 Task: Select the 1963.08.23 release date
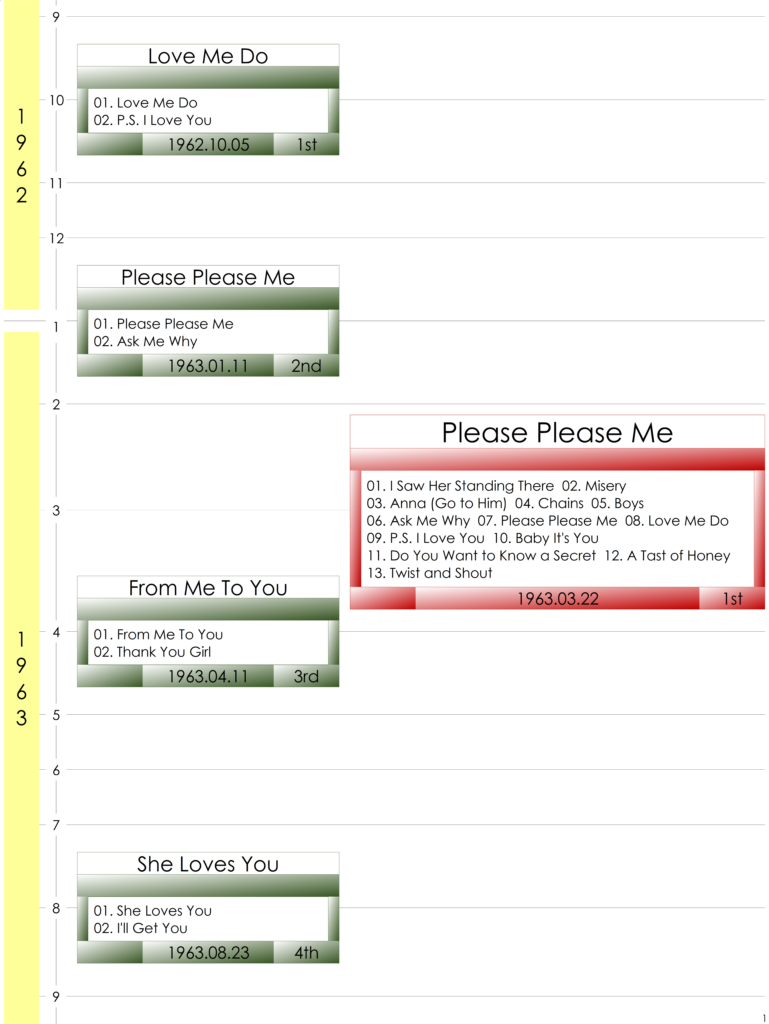[208, 953]
